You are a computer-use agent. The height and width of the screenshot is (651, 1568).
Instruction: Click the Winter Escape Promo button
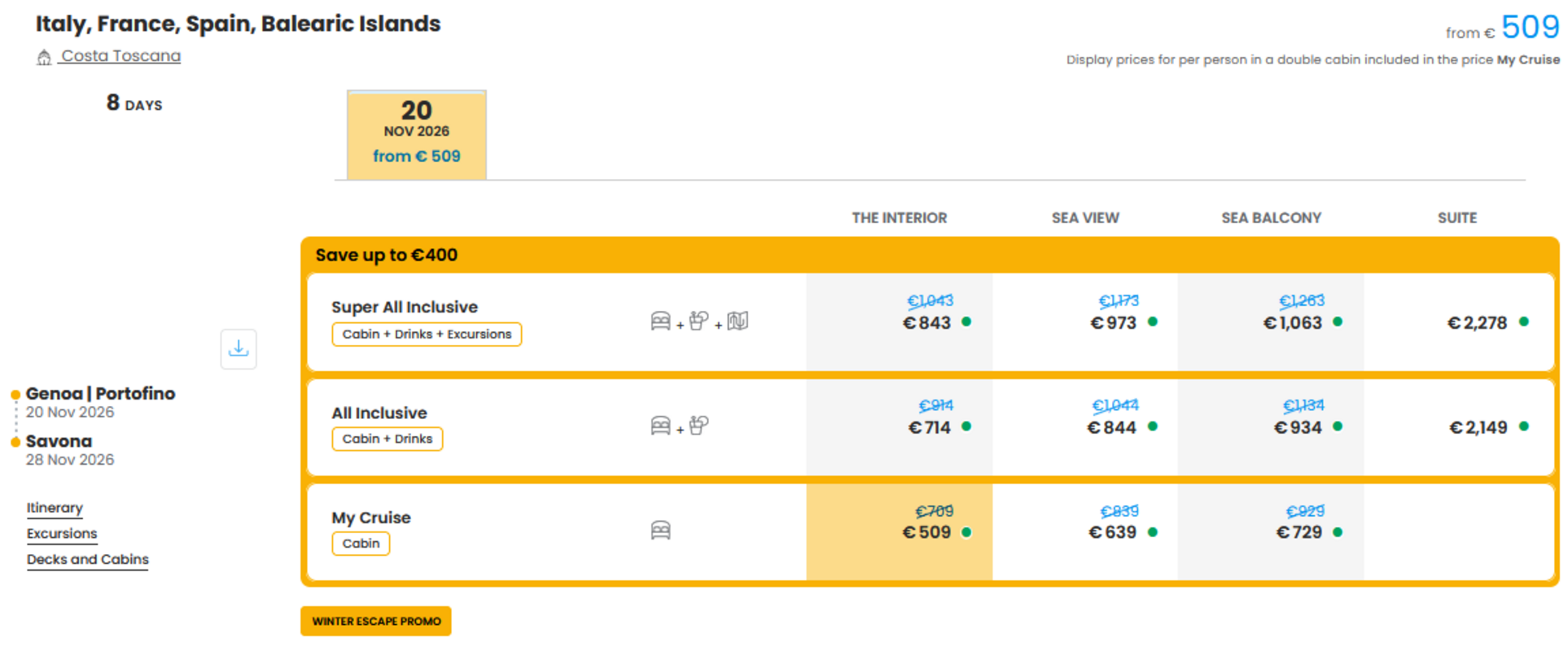(376, 621)
